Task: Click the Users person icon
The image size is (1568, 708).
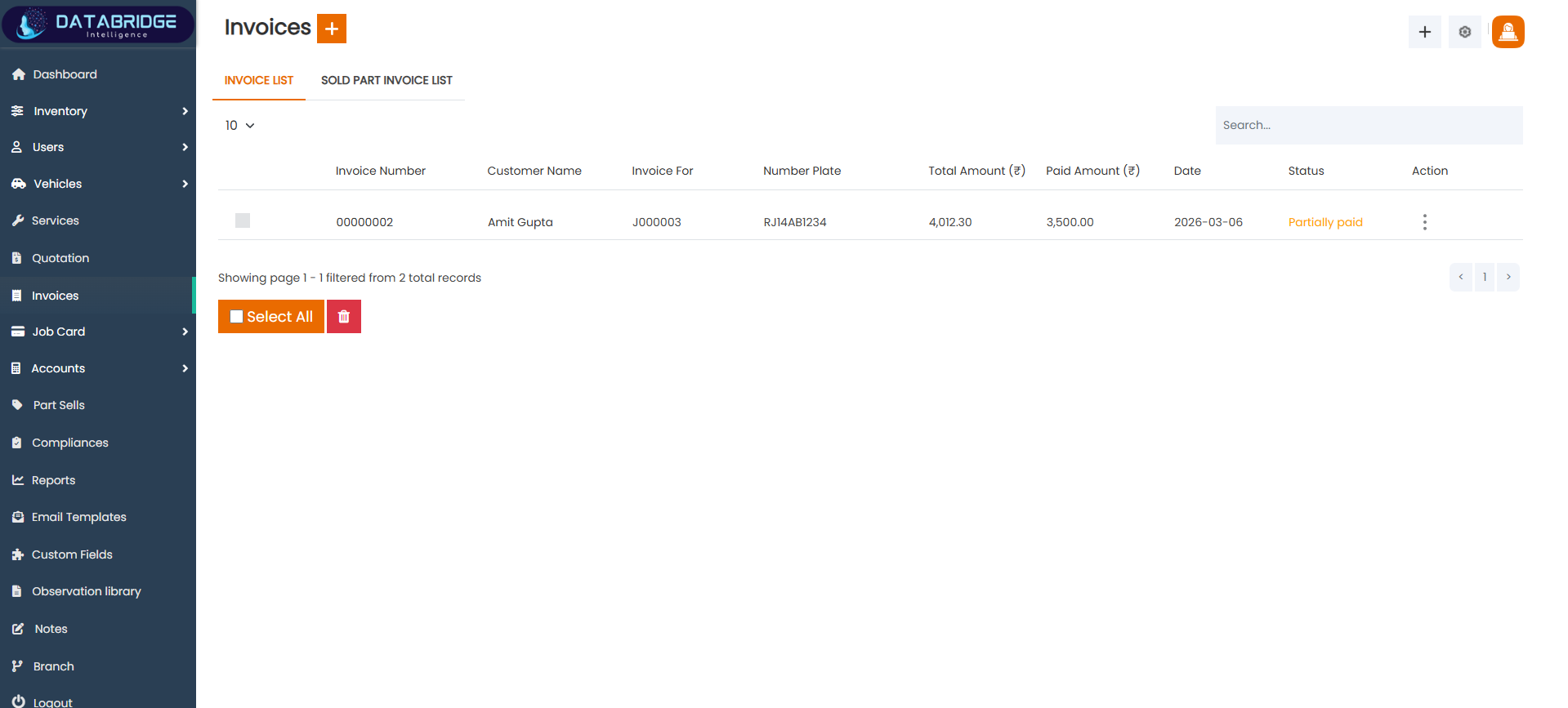Action: tap(16, 147)
